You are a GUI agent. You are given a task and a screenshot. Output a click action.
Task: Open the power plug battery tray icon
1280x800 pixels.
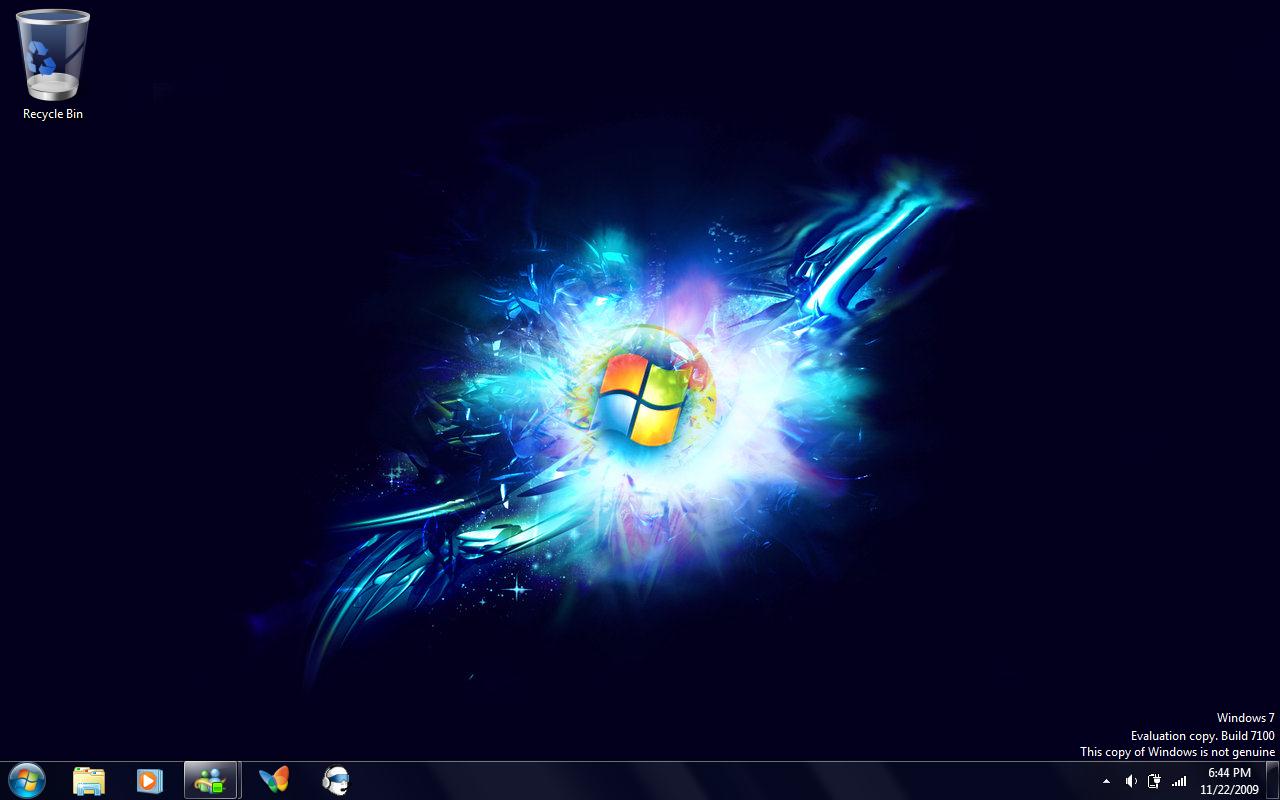[x=1154, y=781]
